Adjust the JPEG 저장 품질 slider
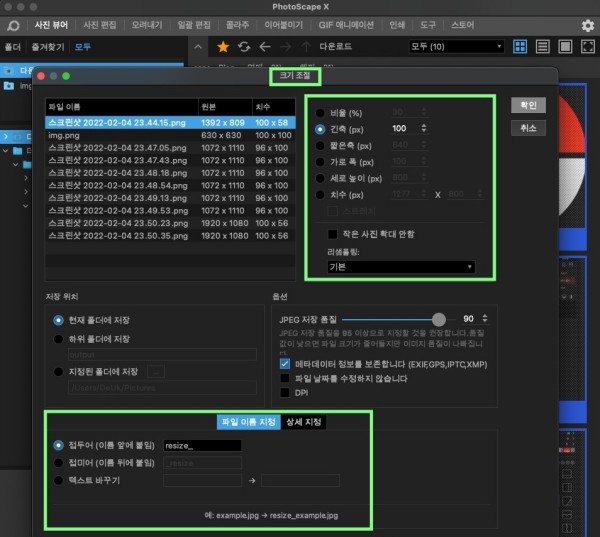600x537 pixels. (438, 318)
